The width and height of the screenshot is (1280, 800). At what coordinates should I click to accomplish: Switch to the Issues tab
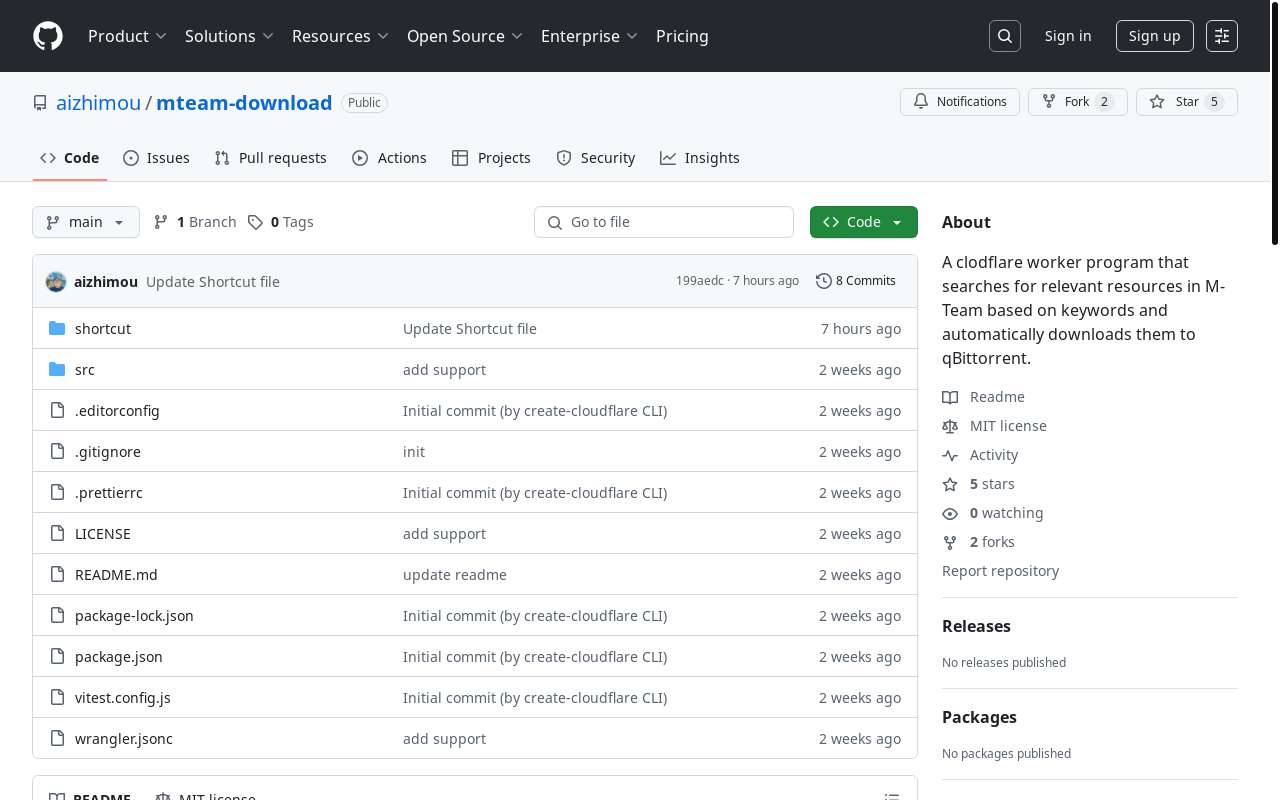pos(156,158)
